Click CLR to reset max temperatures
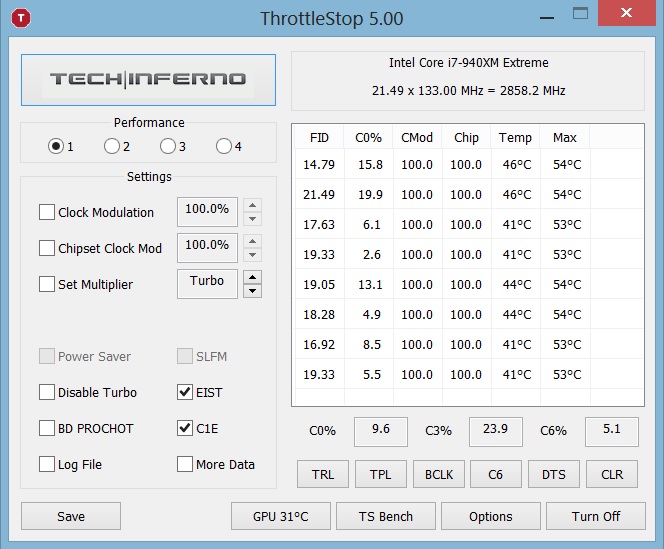The width and height of the screenshot is (664, 549). 612,474
